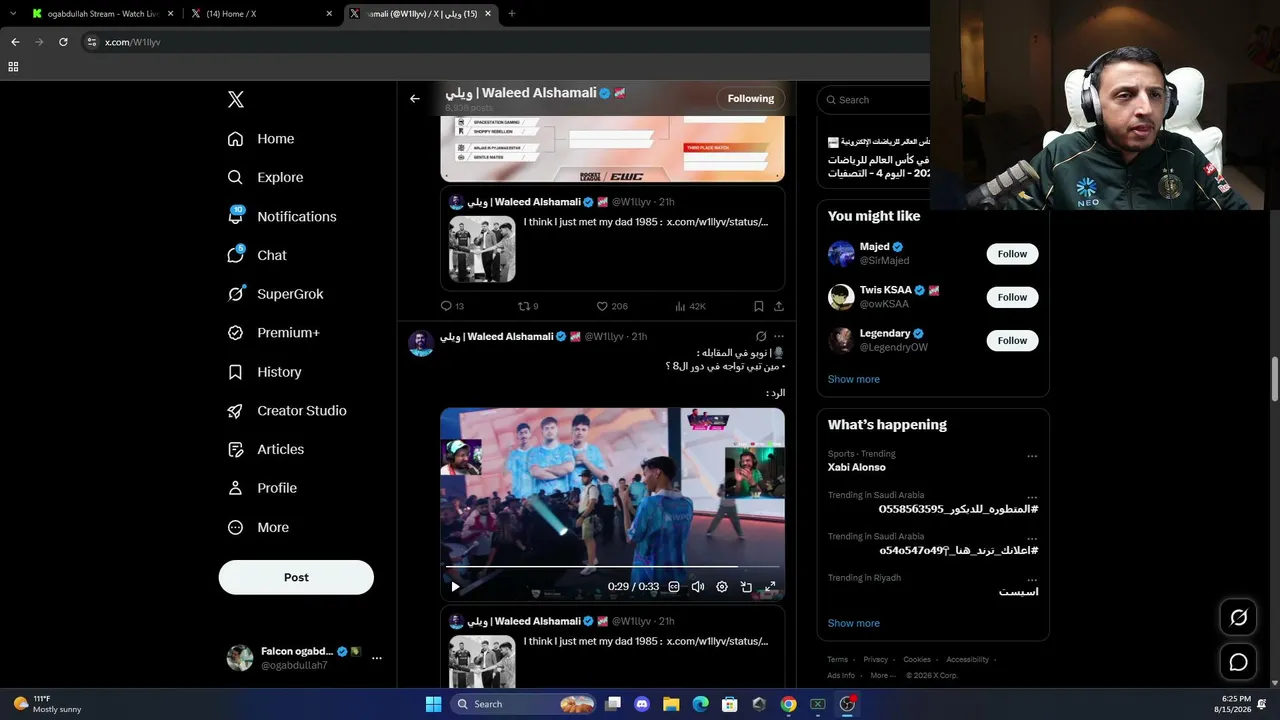
Task: Mute the video volume
Action: point(698,587)
